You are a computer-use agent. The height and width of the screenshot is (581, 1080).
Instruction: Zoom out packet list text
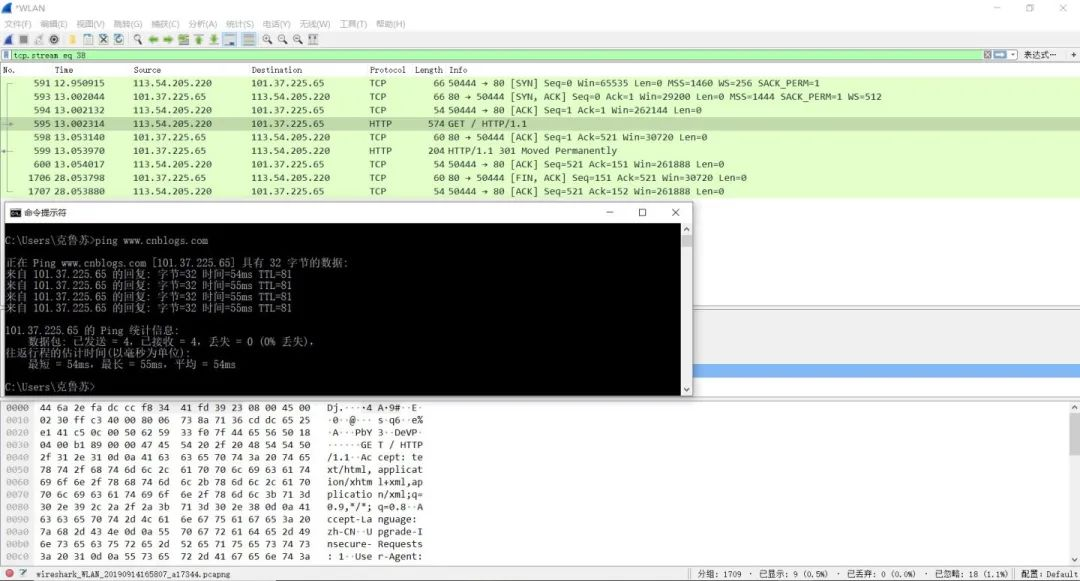point(282,39)
